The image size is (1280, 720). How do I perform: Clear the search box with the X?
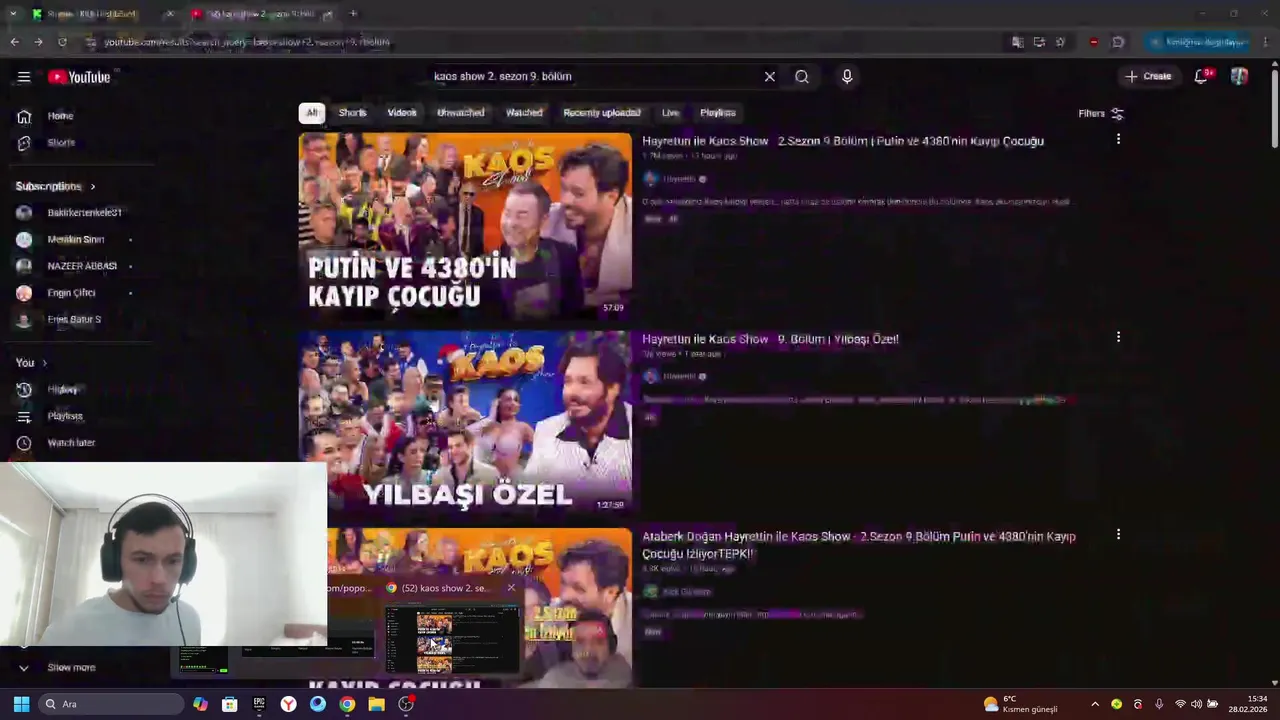click(x=770, y=76)
